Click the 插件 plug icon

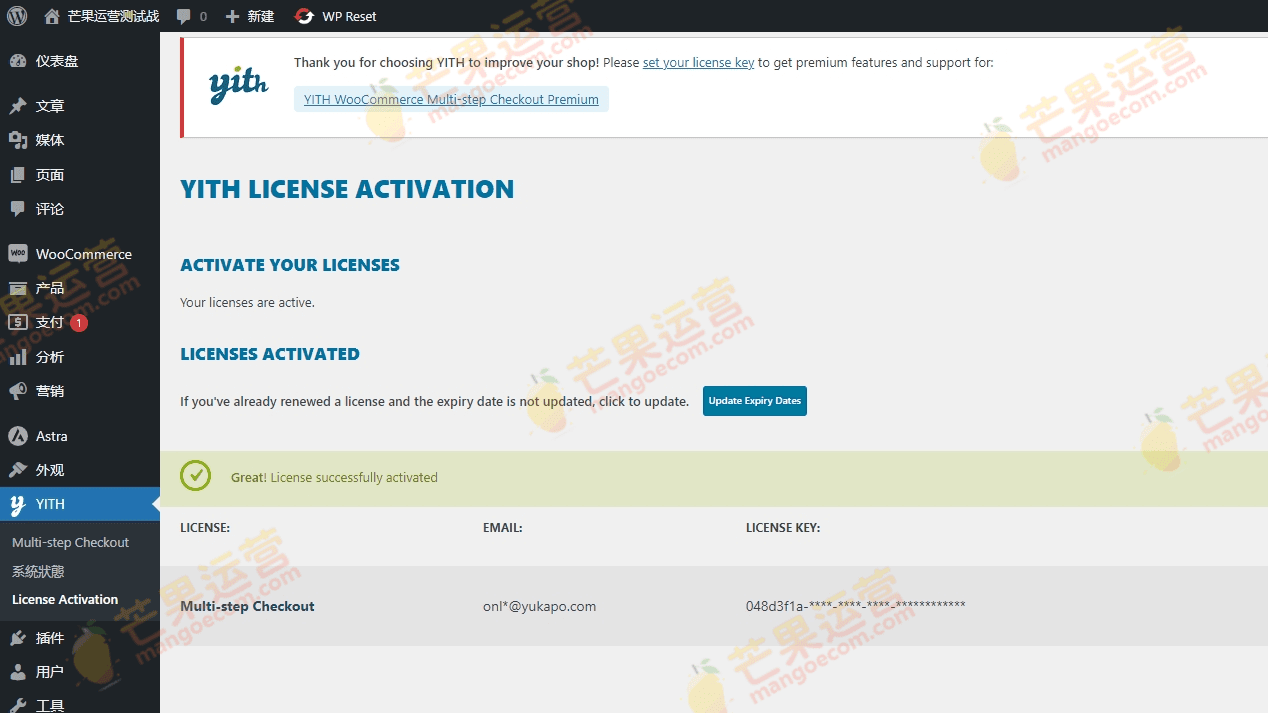click(x=18, y=638)
